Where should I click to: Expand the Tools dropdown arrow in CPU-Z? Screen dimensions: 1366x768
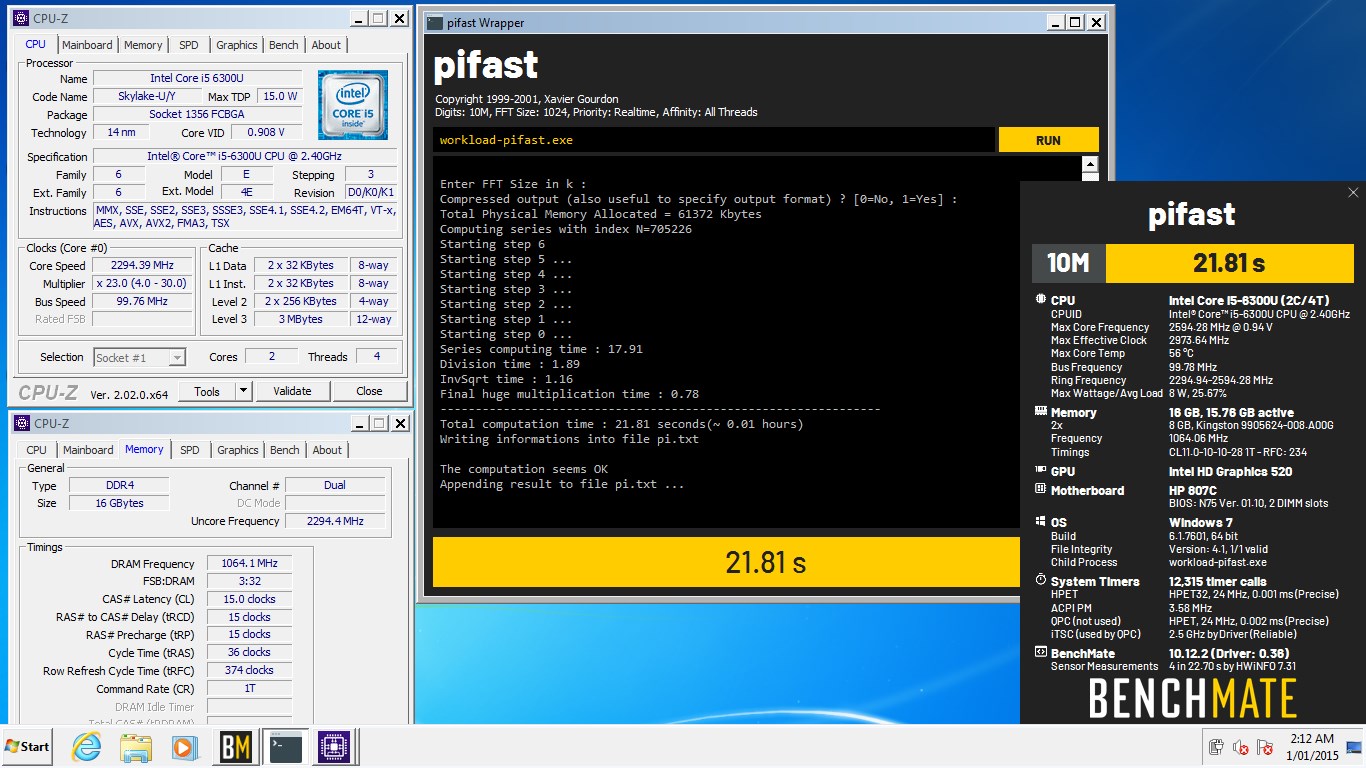[243, 391]
